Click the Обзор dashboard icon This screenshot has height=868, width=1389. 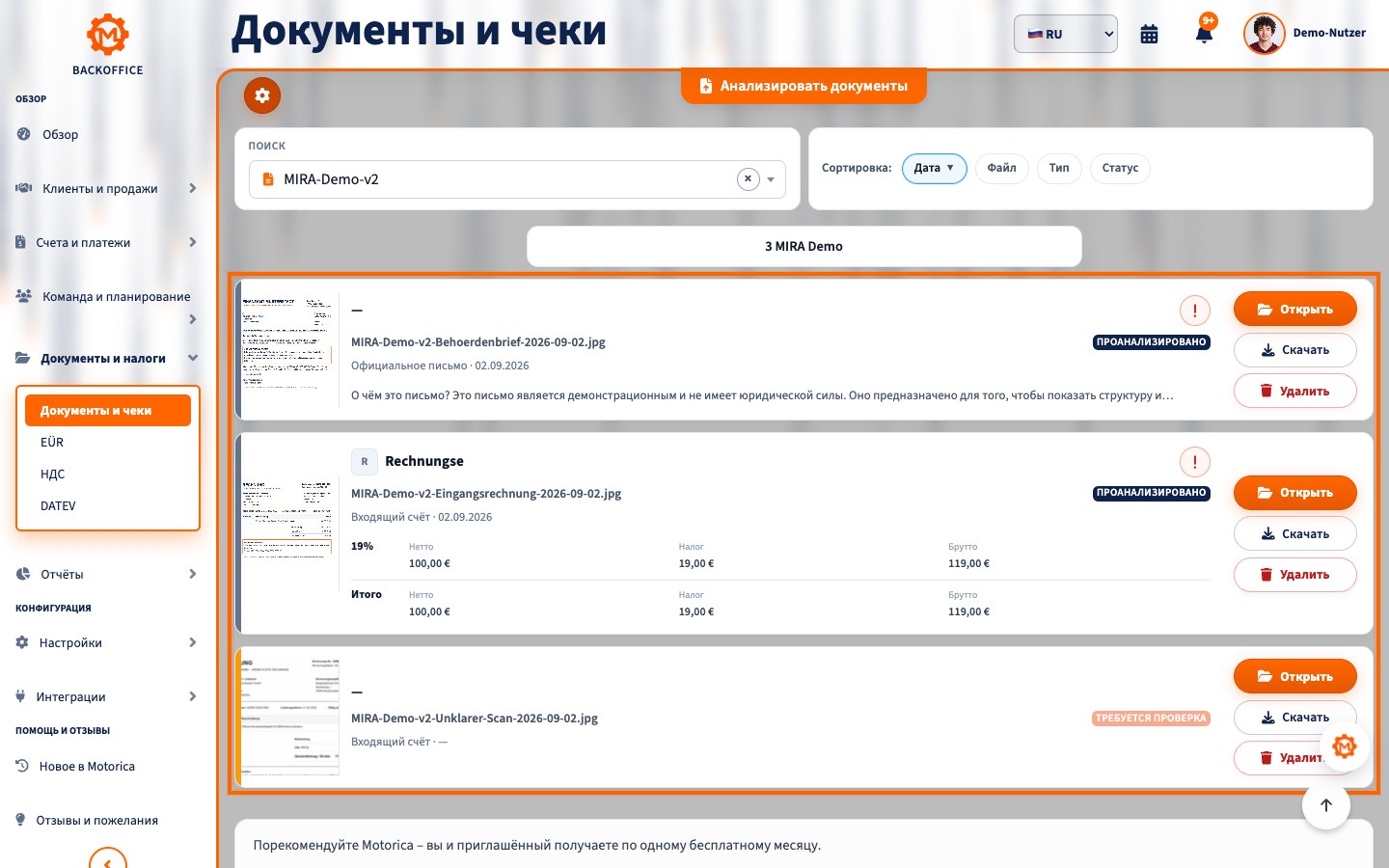(x=23, y=134)
